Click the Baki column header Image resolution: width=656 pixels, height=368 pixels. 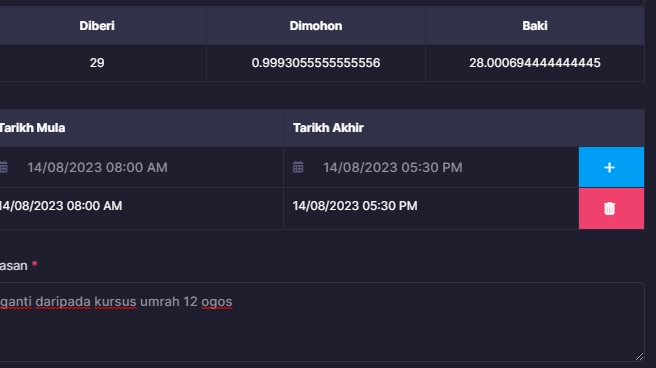[x=535, y=26]
